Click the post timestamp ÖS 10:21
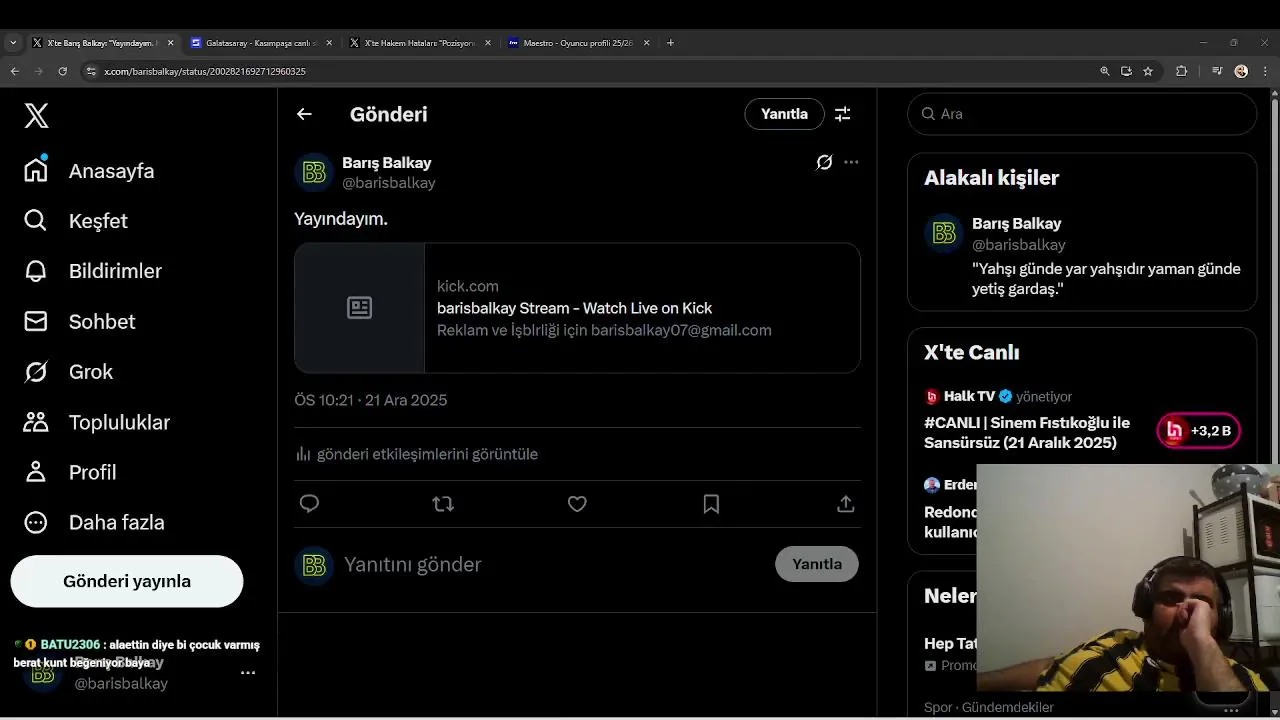Viewport: 1280px width, 720px height. tap(370, 400)
